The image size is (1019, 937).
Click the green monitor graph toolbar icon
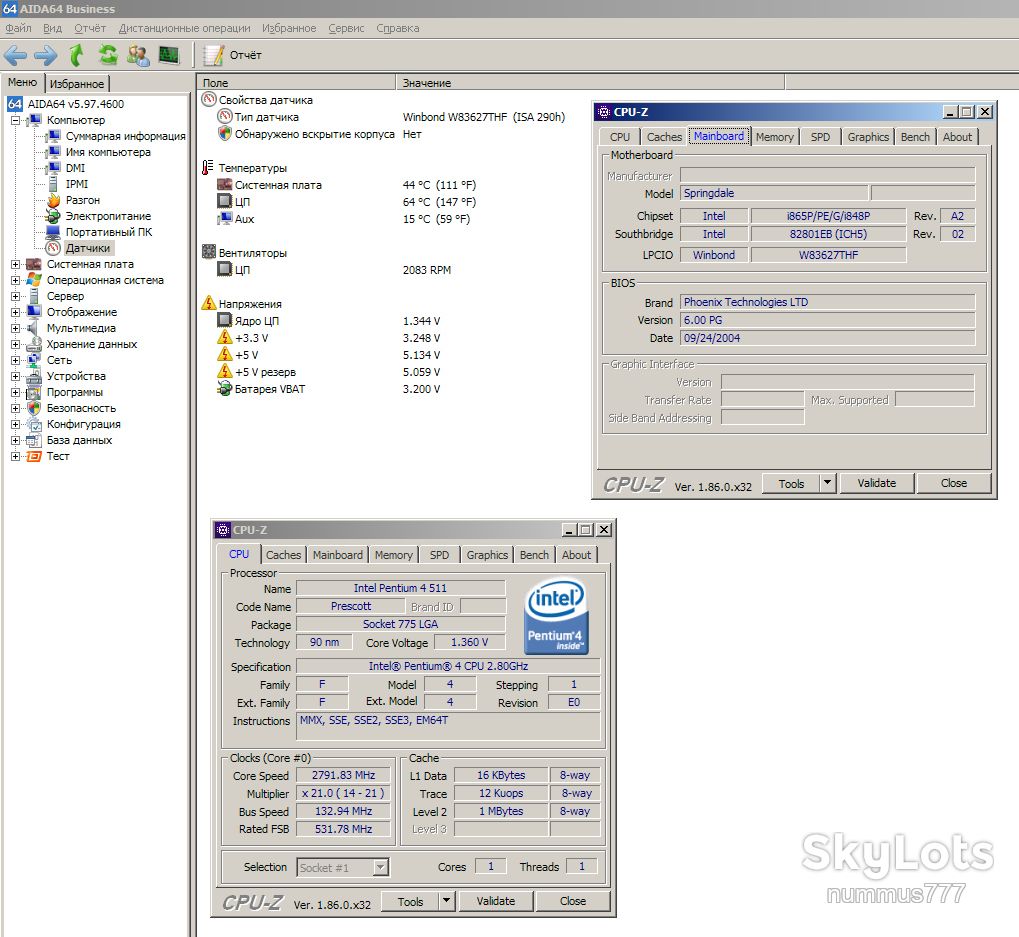169,55
